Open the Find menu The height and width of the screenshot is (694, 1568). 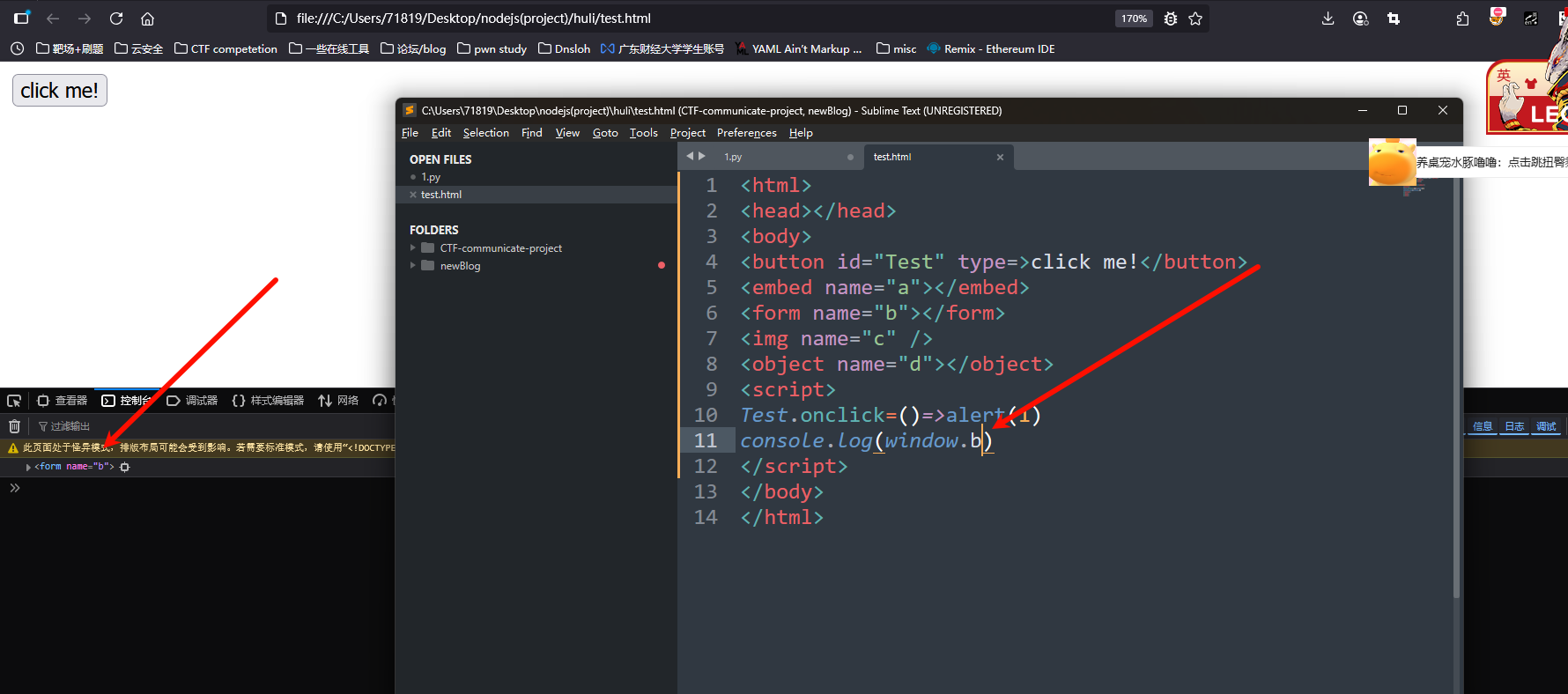[532, 133]
